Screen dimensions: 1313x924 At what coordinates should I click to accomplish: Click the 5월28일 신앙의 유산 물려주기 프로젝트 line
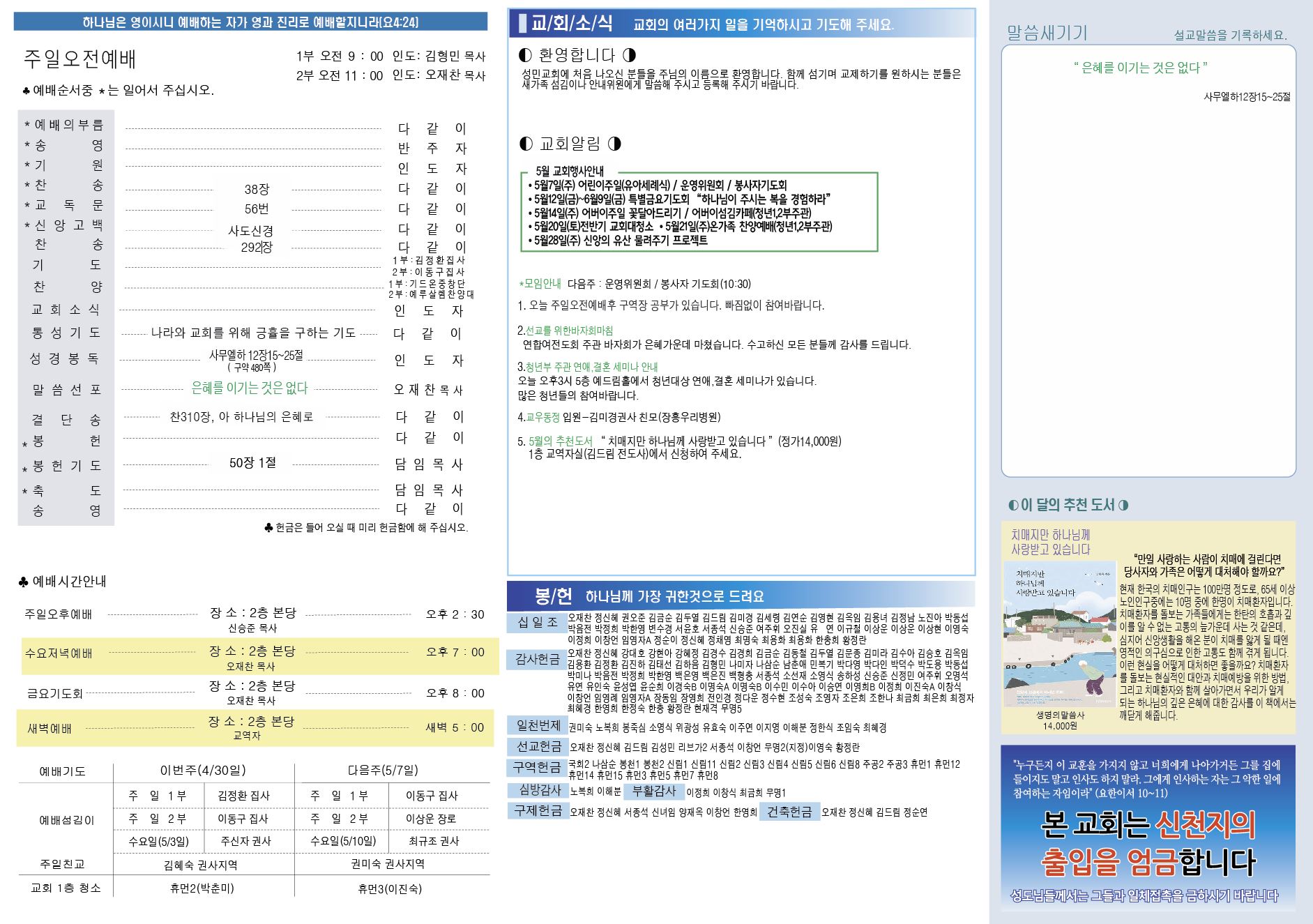(x=618, y=240)
